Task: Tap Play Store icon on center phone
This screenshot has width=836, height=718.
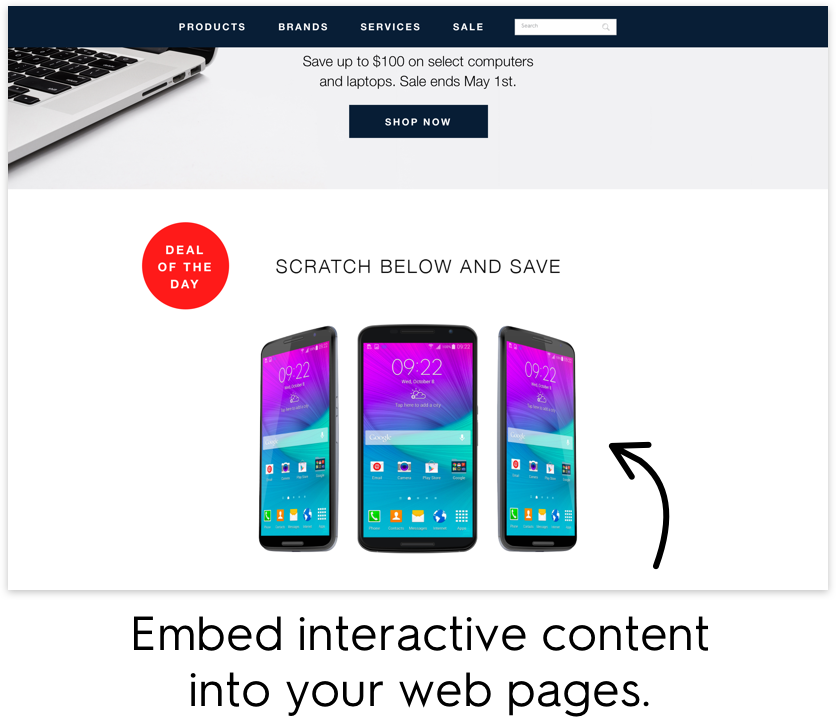Action: tap(431, 467)
